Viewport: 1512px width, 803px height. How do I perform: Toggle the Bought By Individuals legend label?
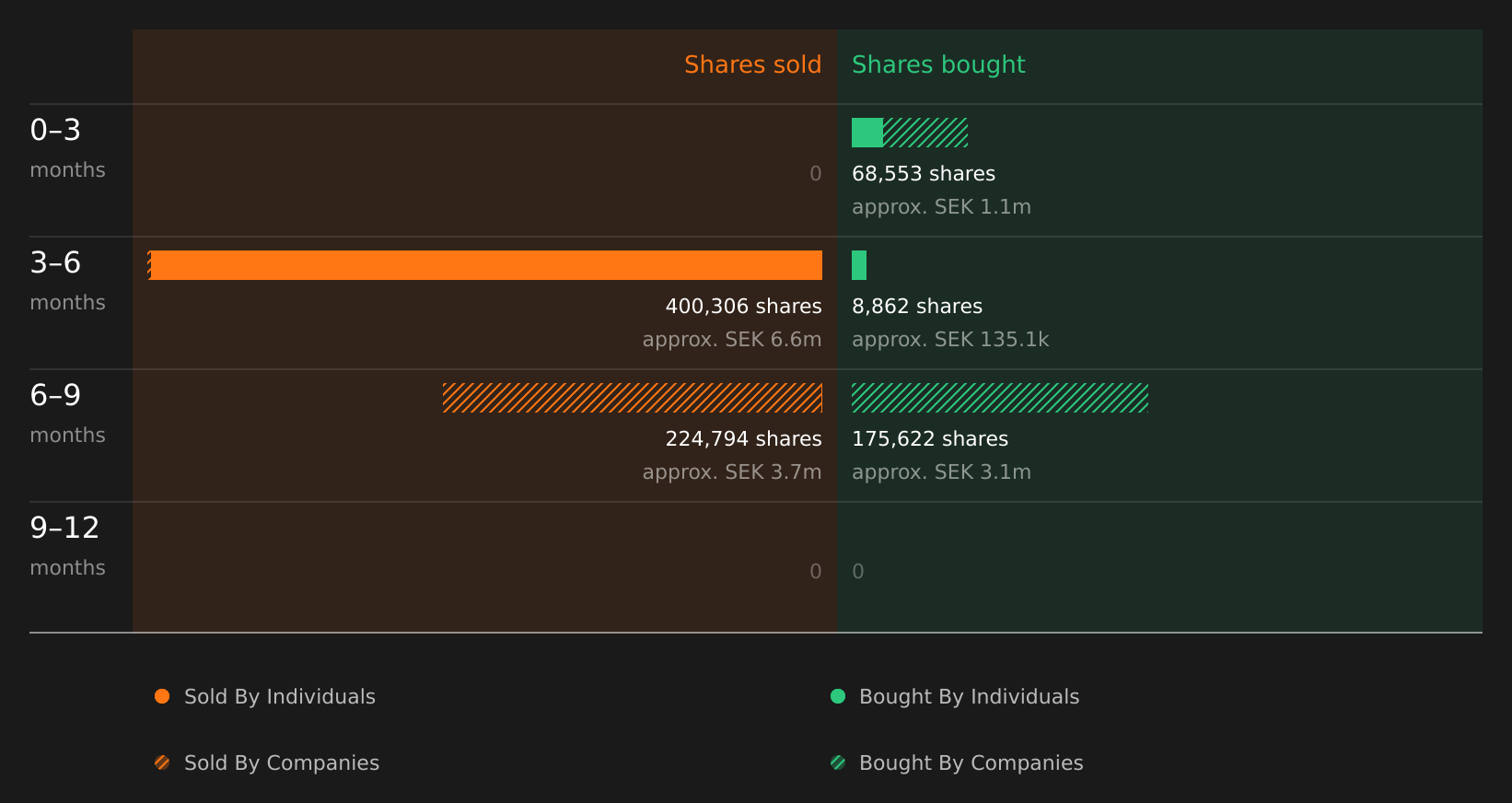click(969, 696)
